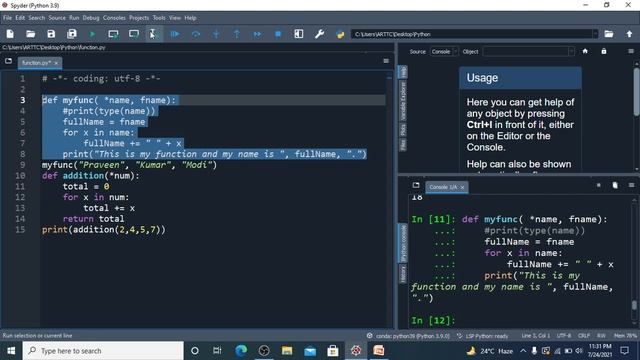Viewport: 640px width, 360px height.
Task: Run the current cell
Action: point(113,34)
